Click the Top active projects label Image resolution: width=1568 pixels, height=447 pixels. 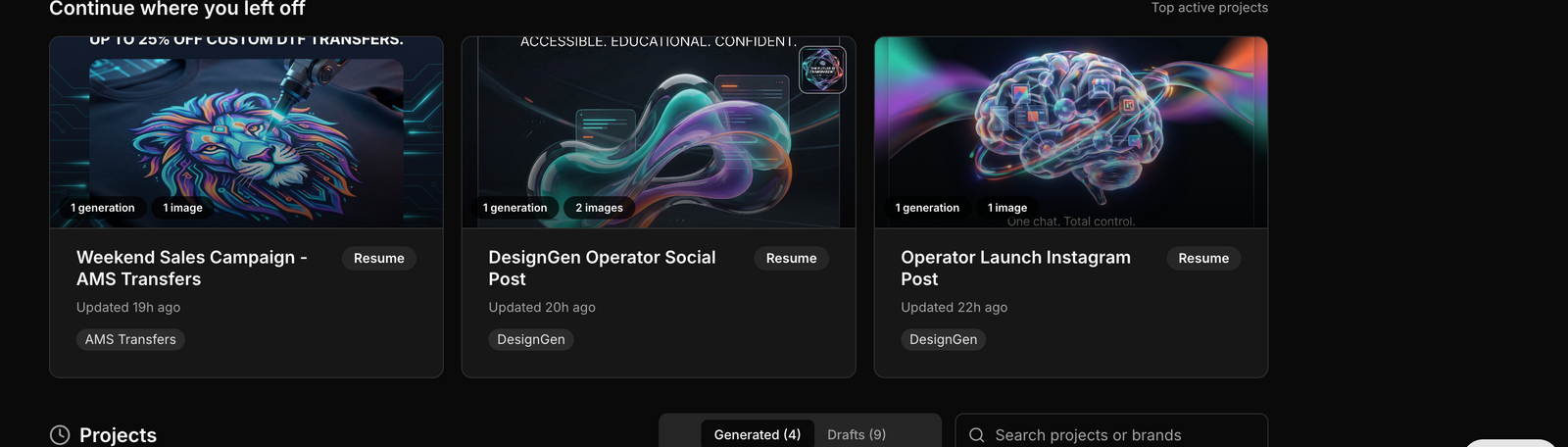click(x=1209, y=8)
